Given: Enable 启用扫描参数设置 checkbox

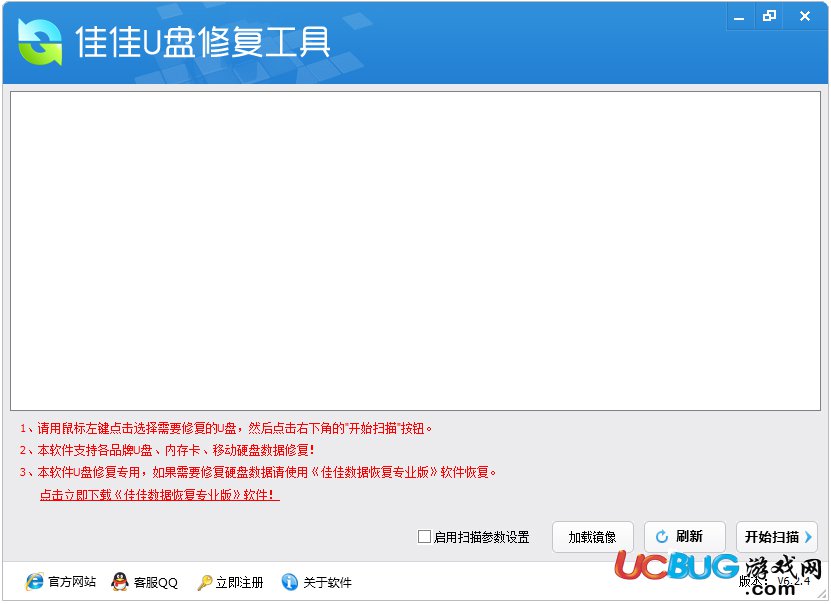Looking at the screenshot, I should pyautogui.click(x=424, y=537).
